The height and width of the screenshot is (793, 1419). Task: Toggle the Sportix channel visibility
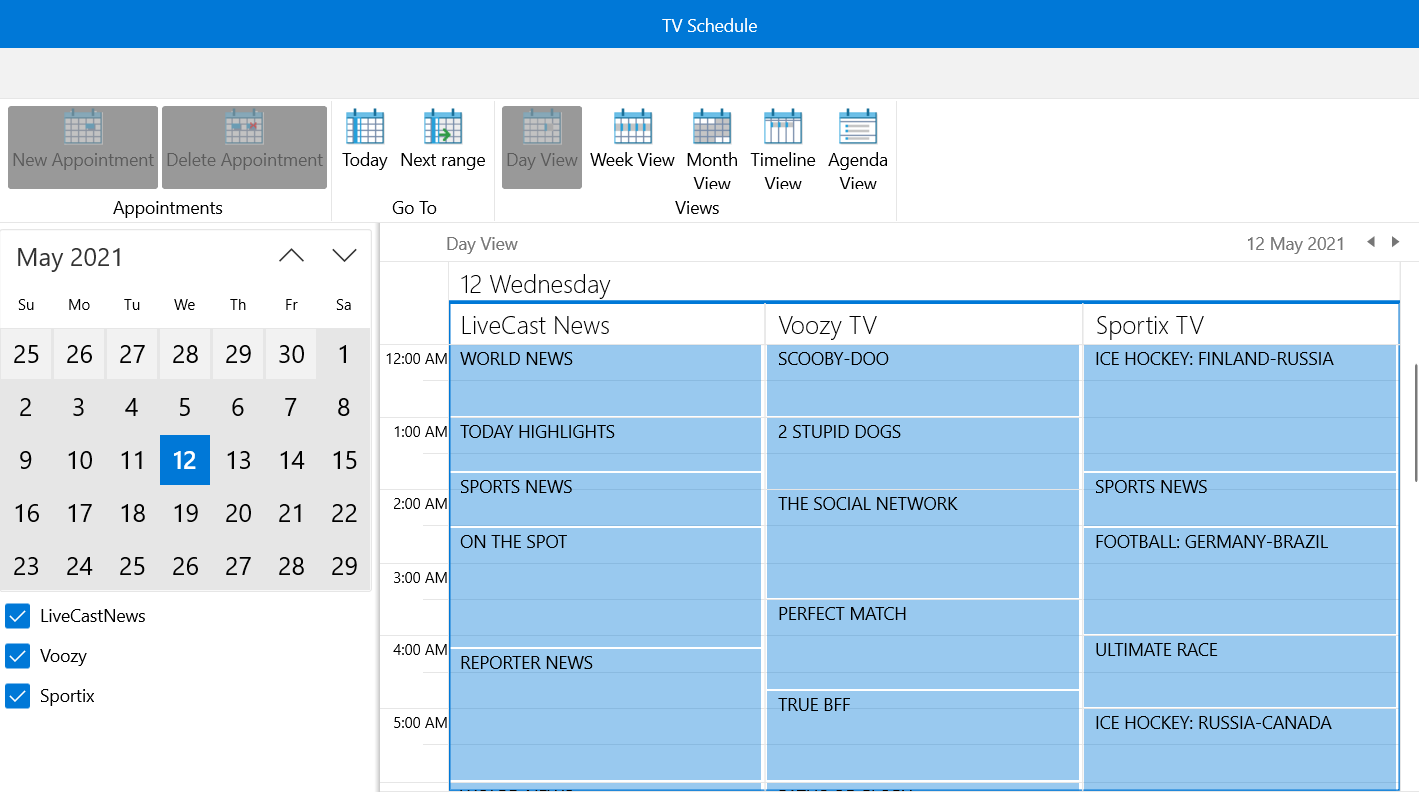coord(17,696)
